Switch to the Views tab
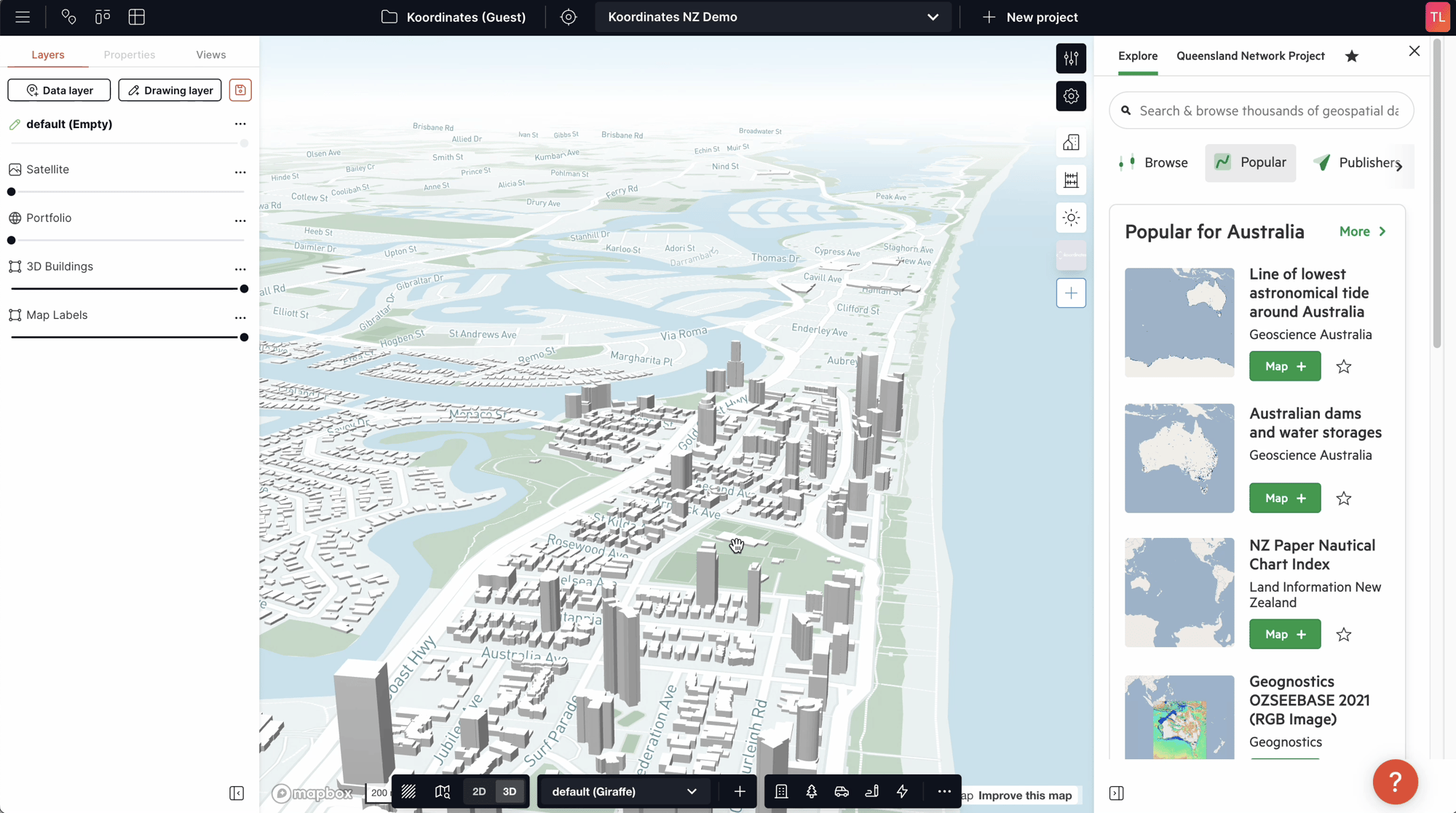This screenshot has width=1456, height=813. tap(211, 55)
